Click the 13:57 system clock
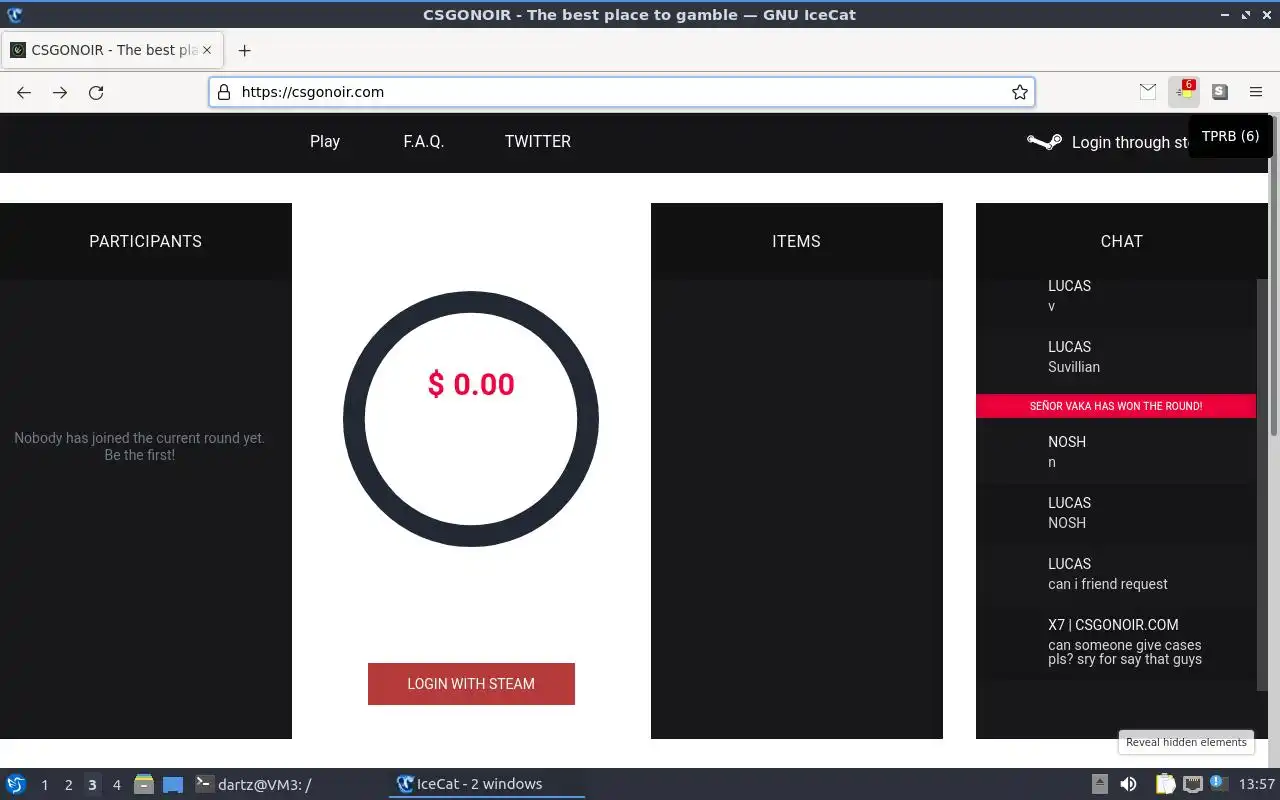Screen dimensions: 1280x800 pyautogui.click(x=1256, y=784)
